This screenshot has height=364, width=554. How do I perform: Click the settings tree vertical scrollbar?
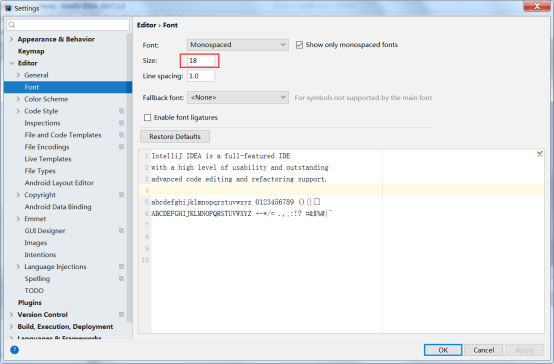click(x=129, y=177)
